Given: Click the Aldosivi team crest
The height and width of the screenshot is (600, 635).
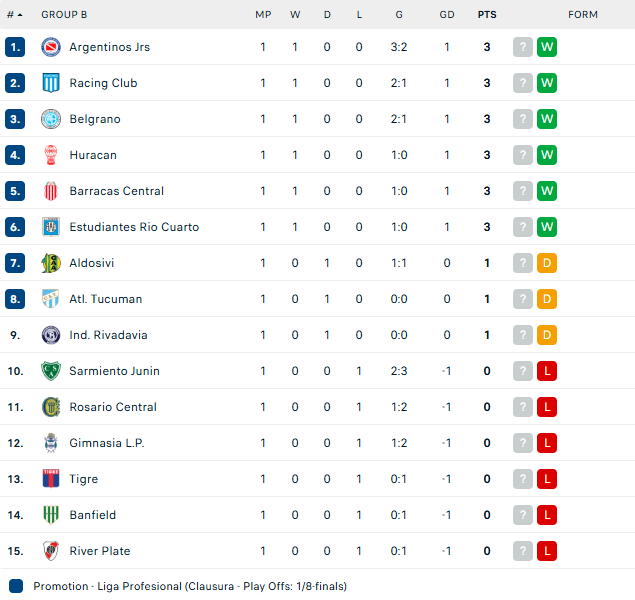Looking at the screenshot, I should 51,263.
